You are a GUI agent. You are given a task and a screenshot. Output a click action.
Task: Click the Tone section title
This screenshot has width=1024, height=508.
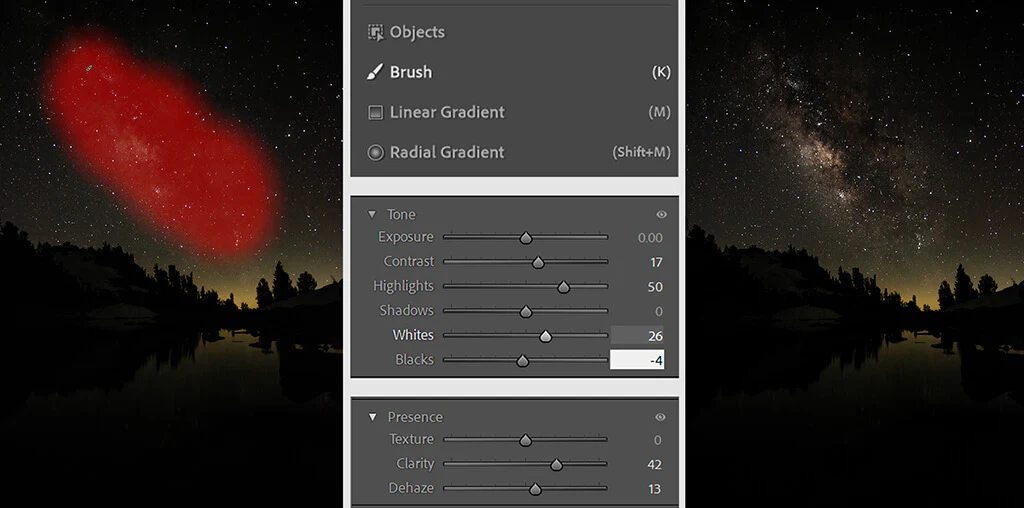tap(401, 214)
